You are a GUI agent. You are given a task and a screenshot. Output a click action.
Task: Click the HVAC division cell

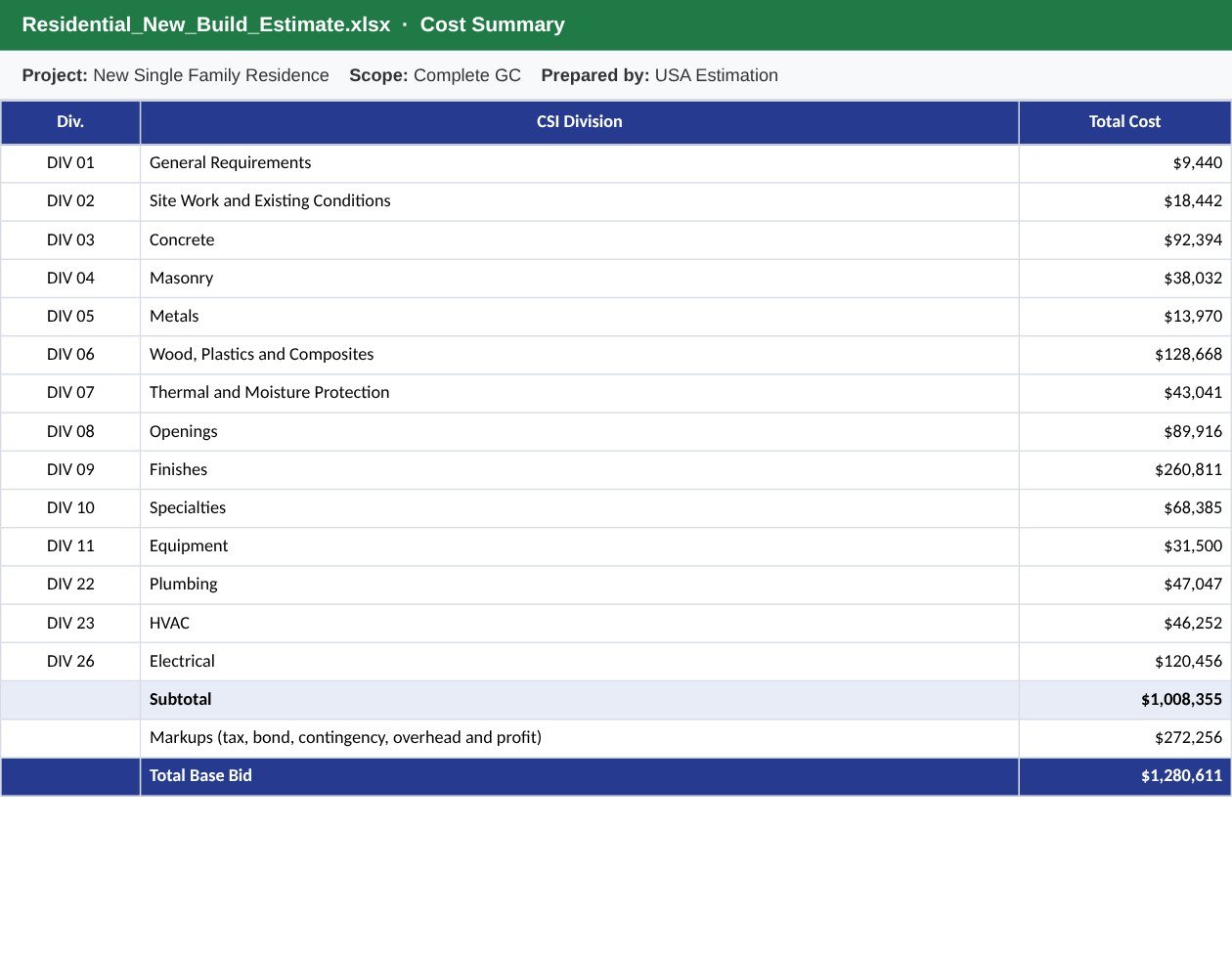[579, 623]
